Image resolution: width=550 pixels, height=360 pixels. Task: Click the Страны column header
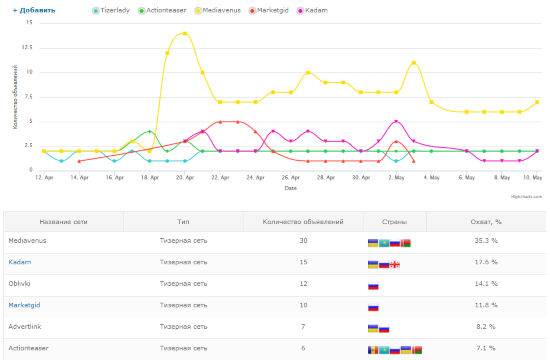pyautogui.click(x=395, y=222)
